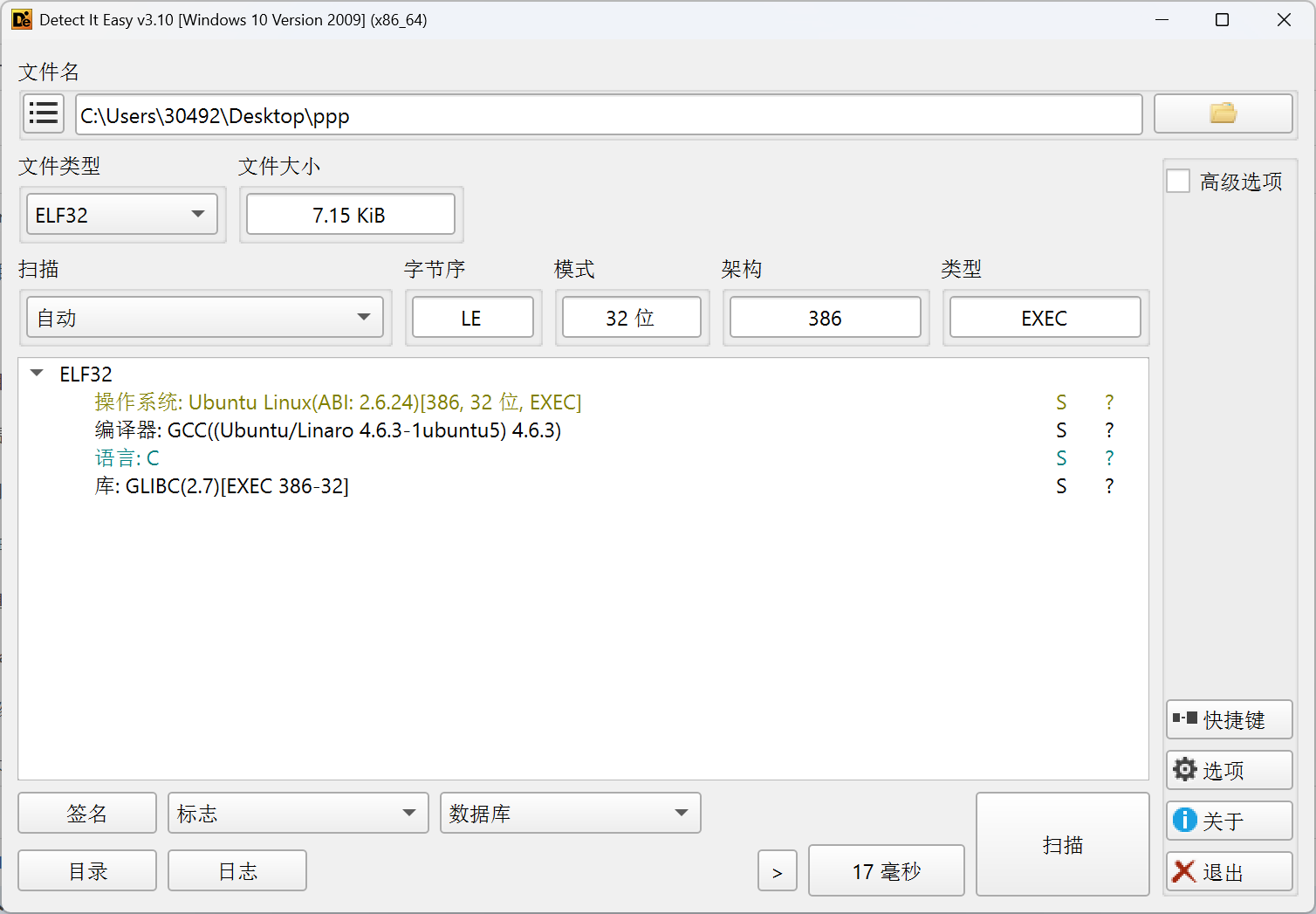Screen dimensions: 1316x914
Task: Click the info icon on the 关于 button
Action: click(1185, 820)
